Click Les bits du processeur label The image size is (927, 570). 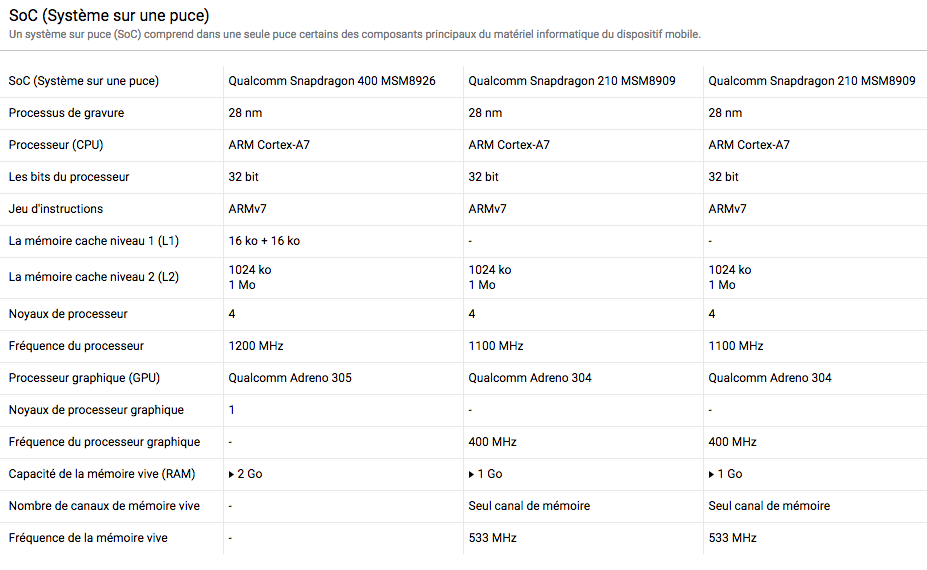69,177
